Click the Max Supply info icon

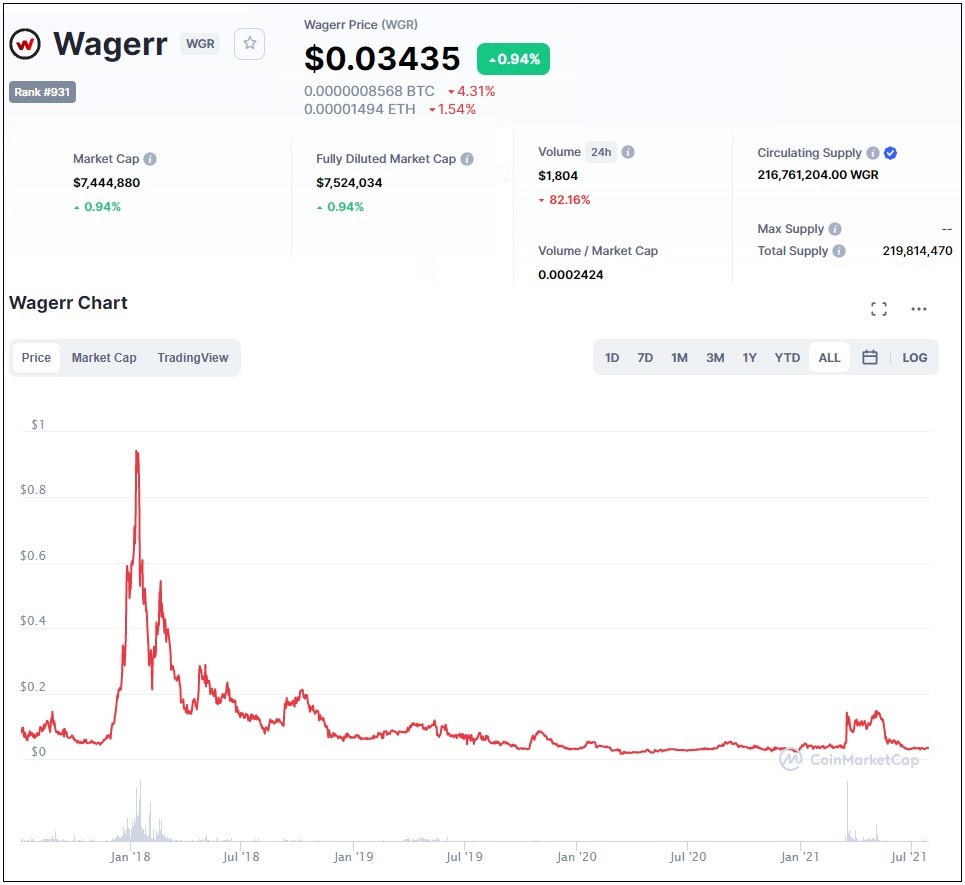pyautogui.click(x=835, y=229)
